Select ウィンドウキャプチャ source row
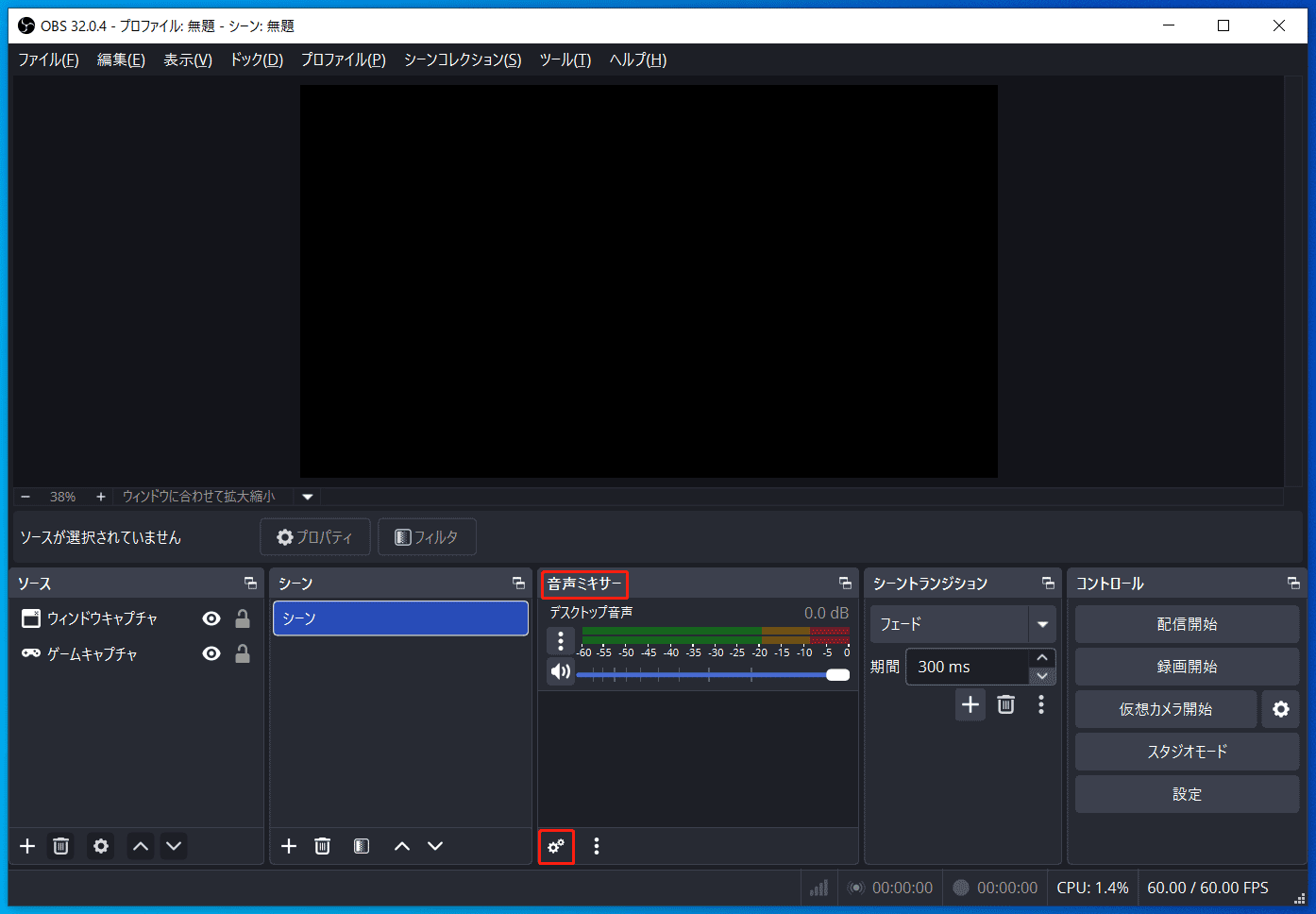 coord(137,618)
